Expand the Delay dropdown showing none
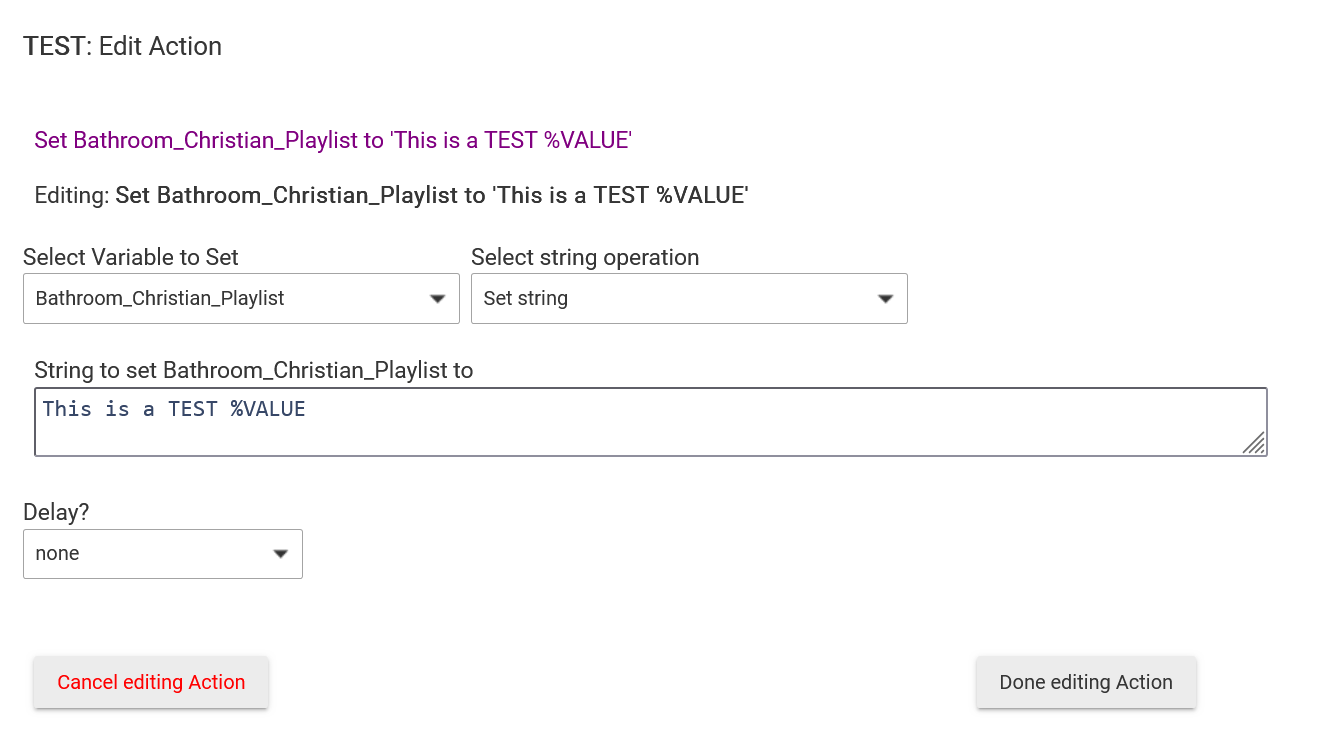 162,553
